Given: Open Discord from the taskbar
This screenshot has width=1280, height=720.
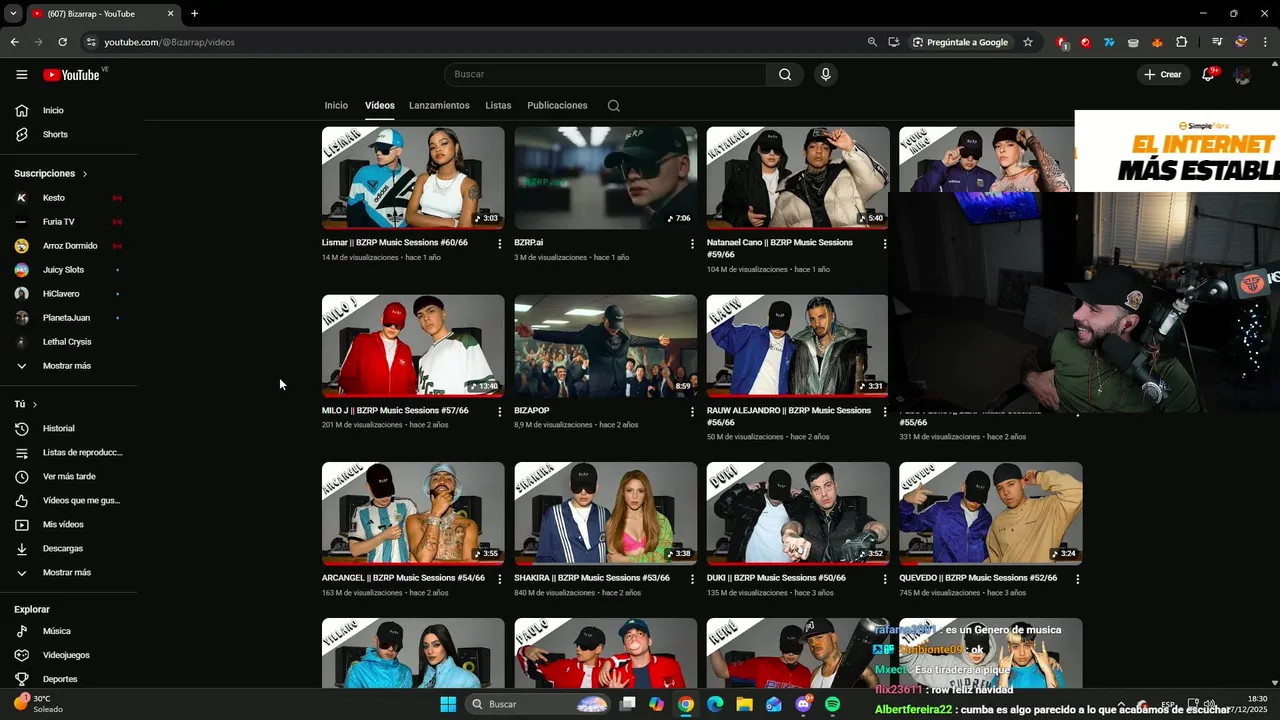Looking at the screenshot, I should (x=803, y=704).
